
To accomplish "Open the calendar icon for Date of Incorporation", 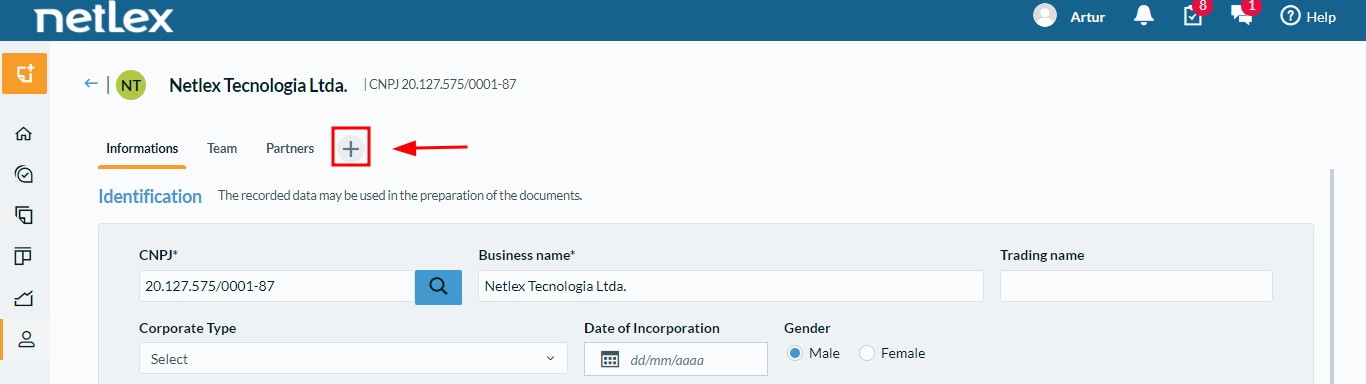I will 610,359.
